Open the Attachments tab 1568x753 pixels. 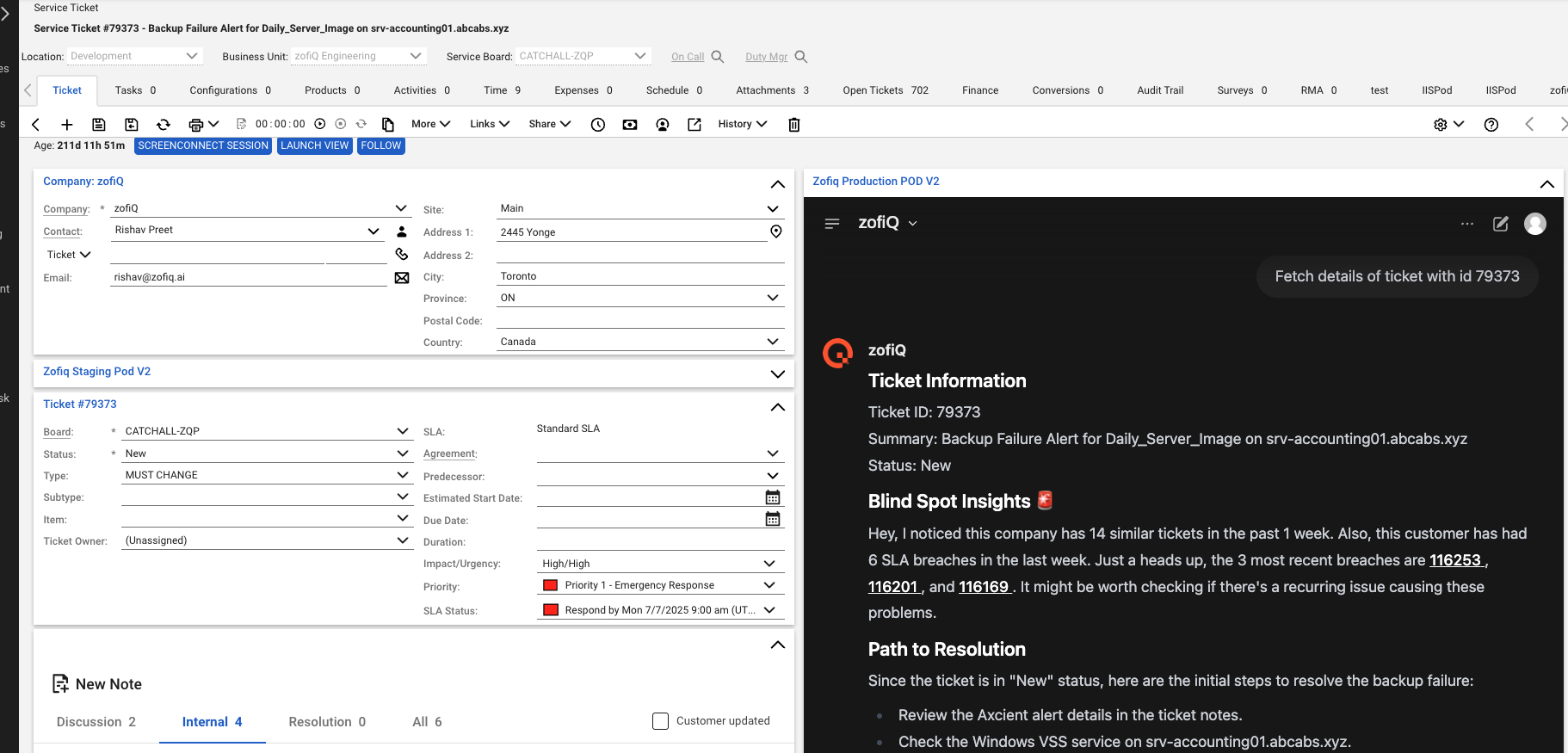tap(772, 90)
